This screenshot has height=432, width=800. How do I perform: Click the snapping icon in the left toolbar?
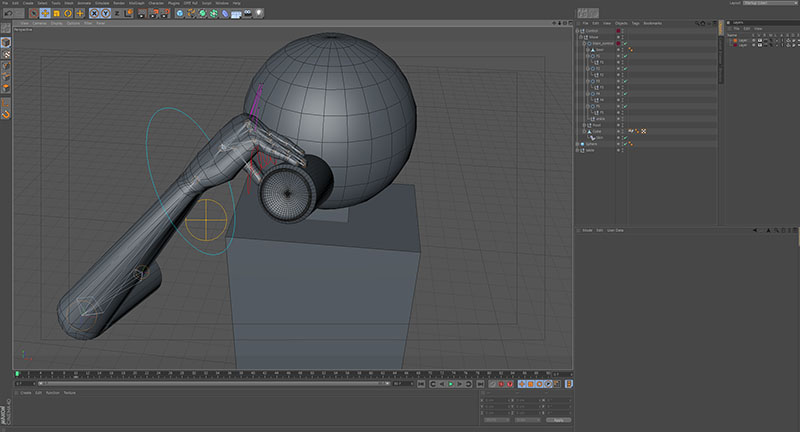6,114
